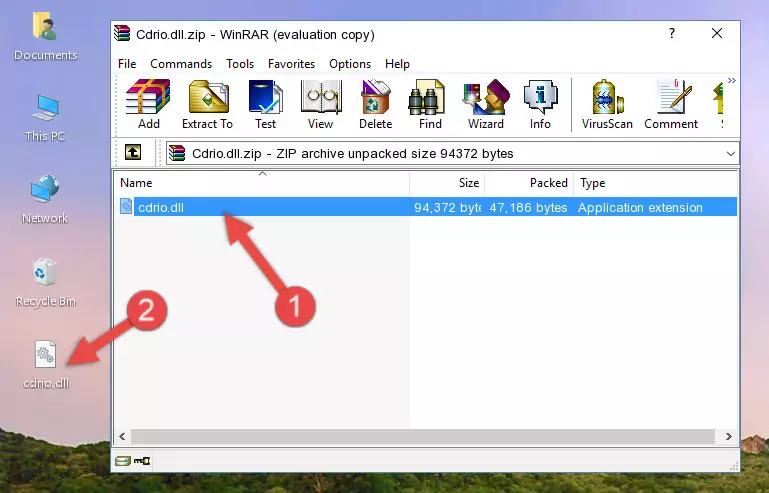
Task: Click the 47,186 bytes packed value
Action: (x=528, y=208)
